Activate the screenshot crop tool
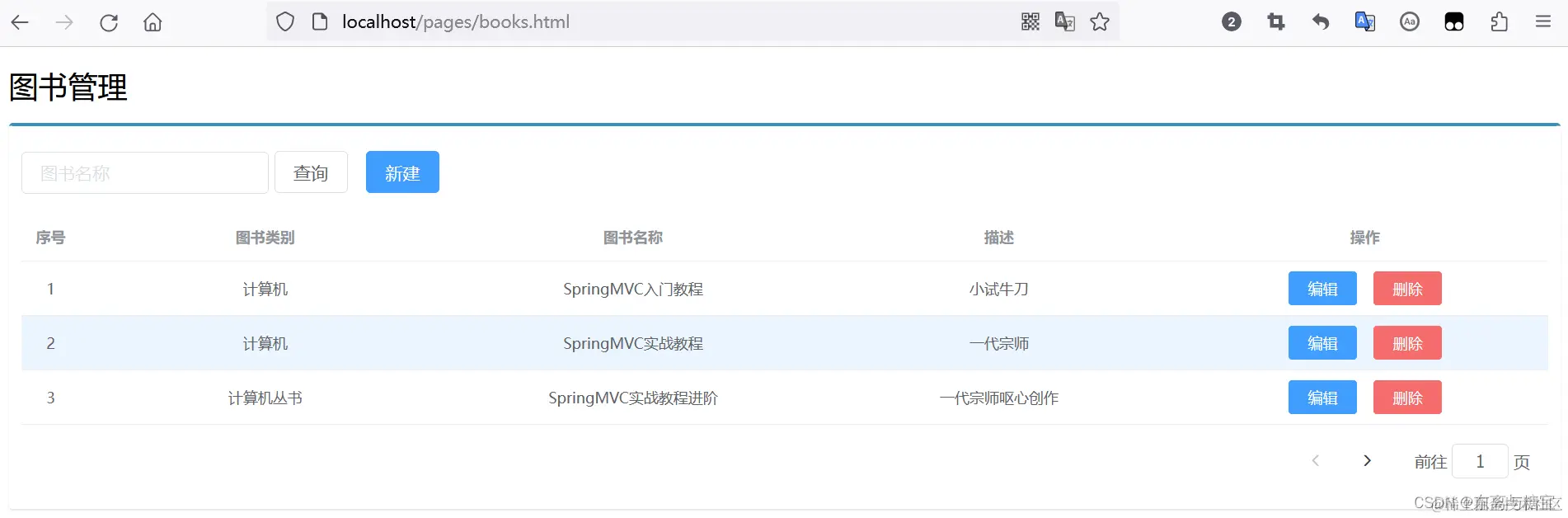The image size is (1568, 518). pos(1276,22)
